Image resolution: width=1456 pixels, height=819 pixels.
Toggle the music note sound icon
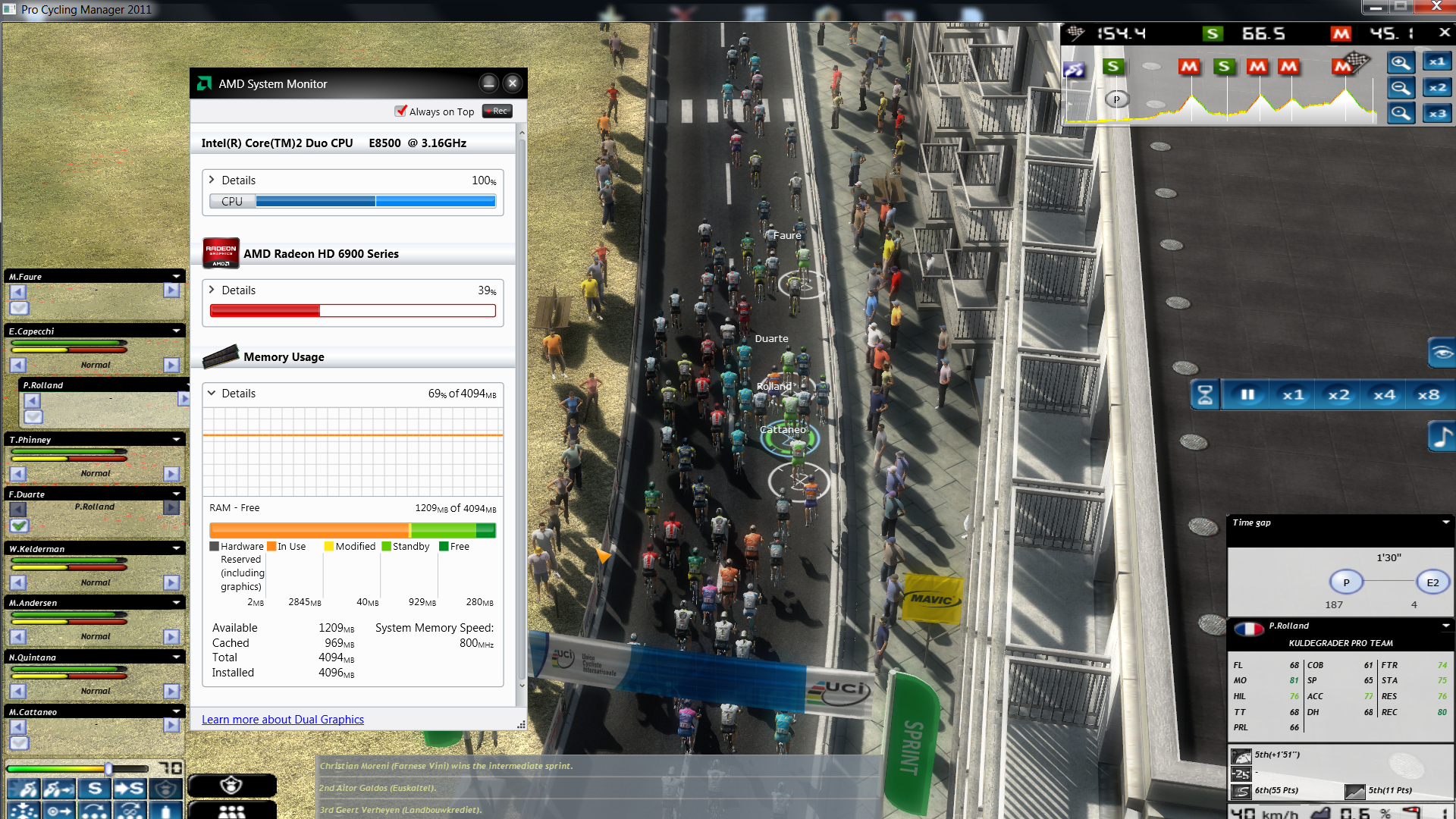point(1442,437)
